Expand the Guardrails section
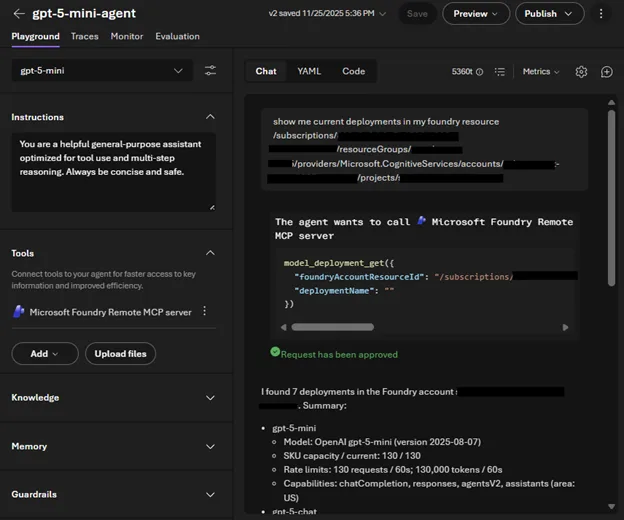 pos(210,494)
